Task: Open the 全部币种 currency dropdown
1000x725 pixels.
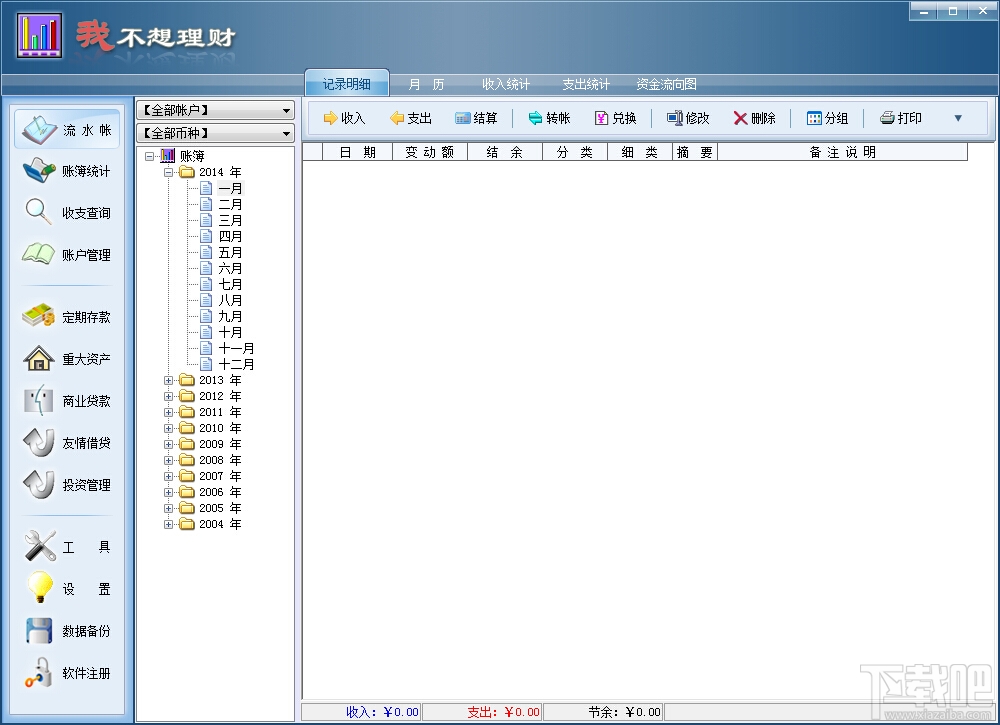Action: [216, 133]
